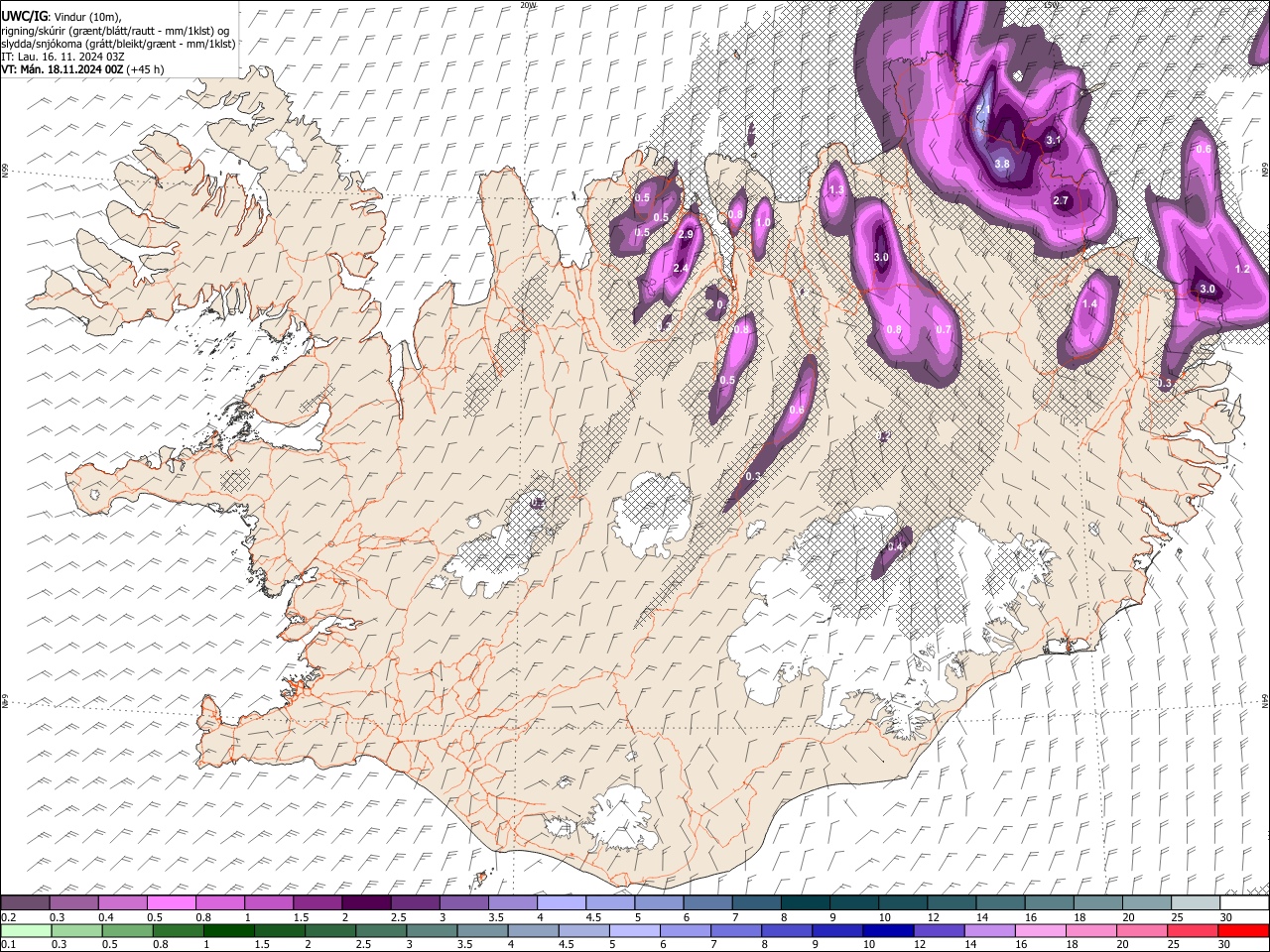Click the 1.3 snowfall value on the map
The height and width of the screenshot is (952, 1270).
click(835, 190)
